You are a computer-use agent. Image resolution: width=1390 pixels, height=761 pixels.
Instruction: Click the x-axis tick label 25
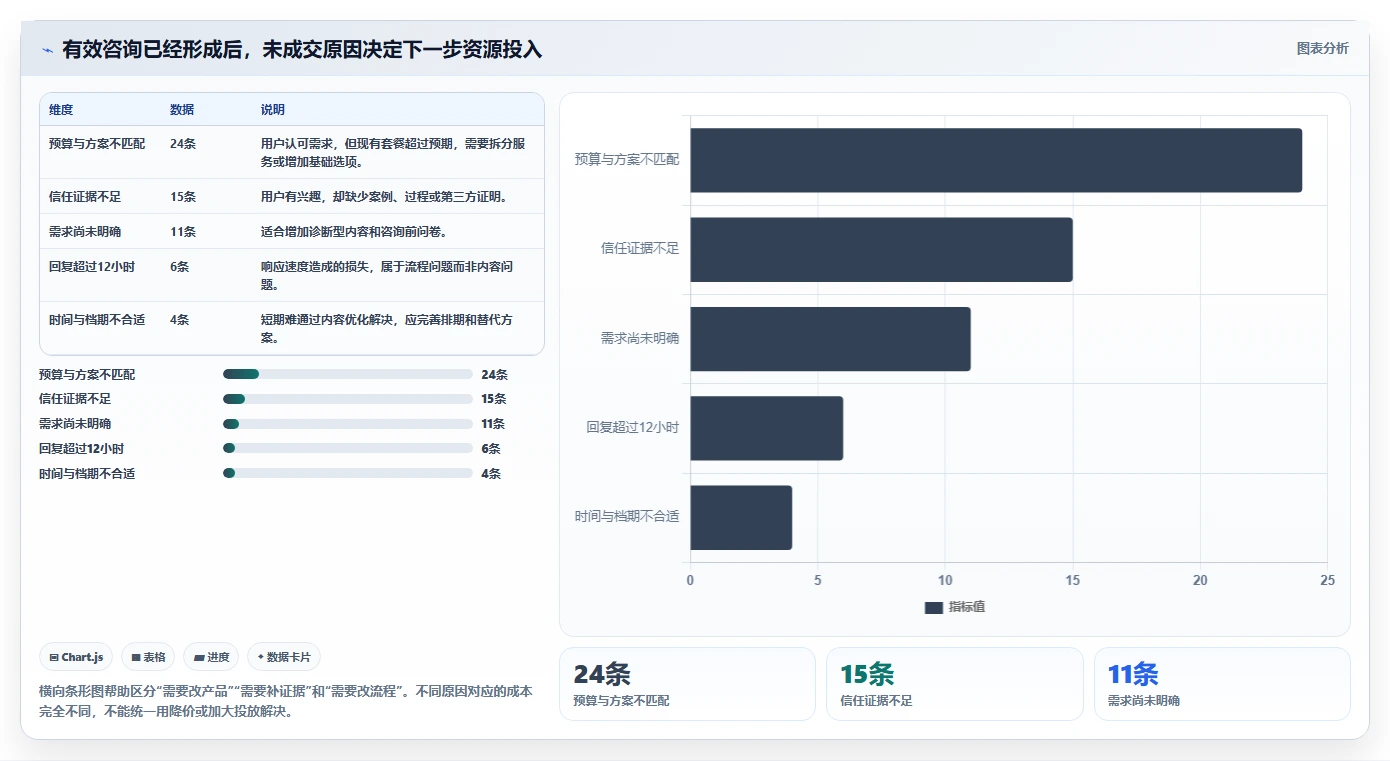(1327, 581)
